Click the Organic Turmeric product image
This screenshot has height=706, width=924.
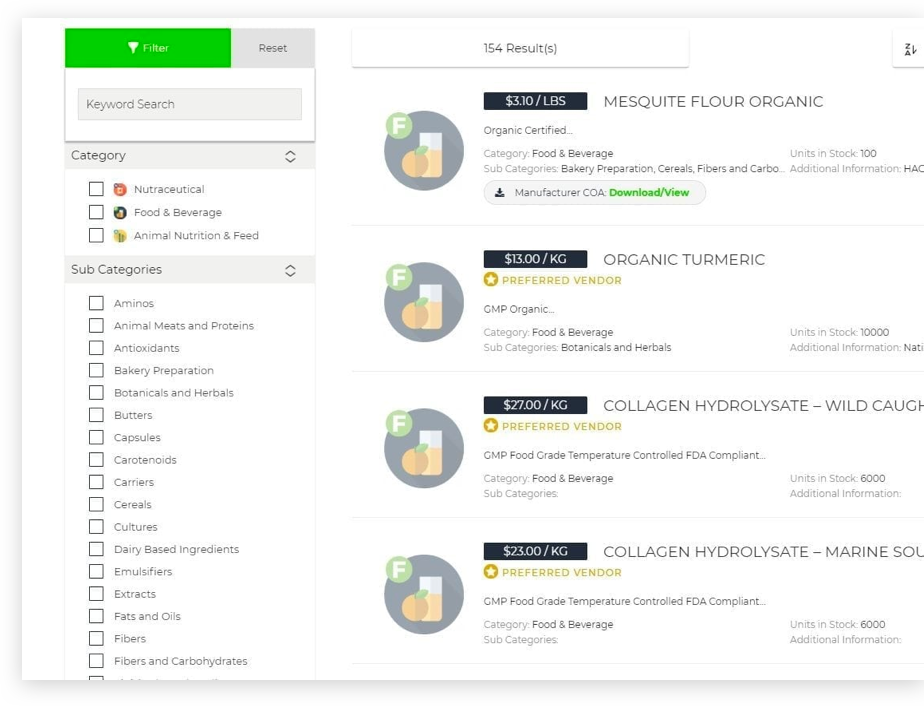pos(424,302)
